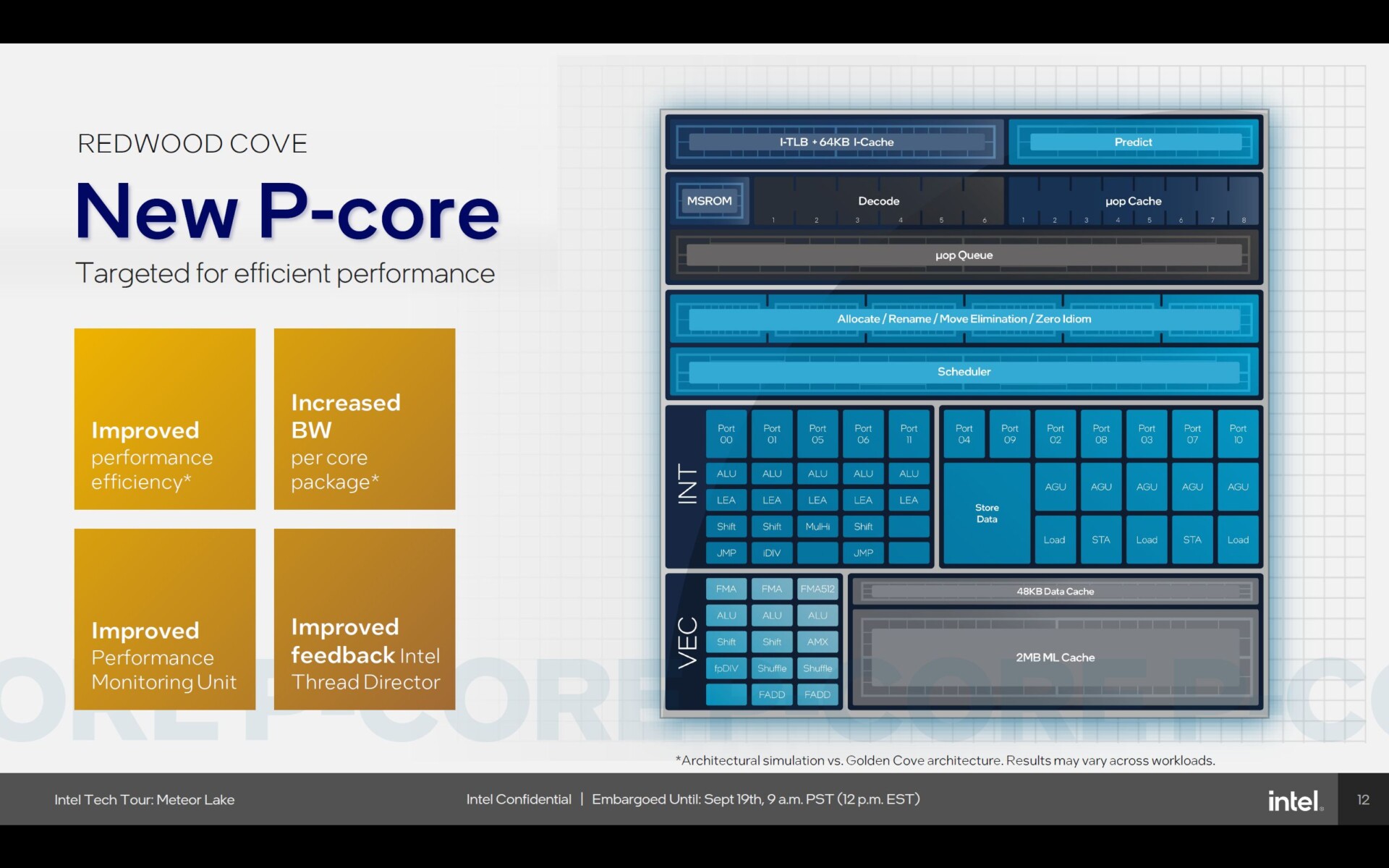Select the "2MB ML Cache" block

tap(1055, 658)
